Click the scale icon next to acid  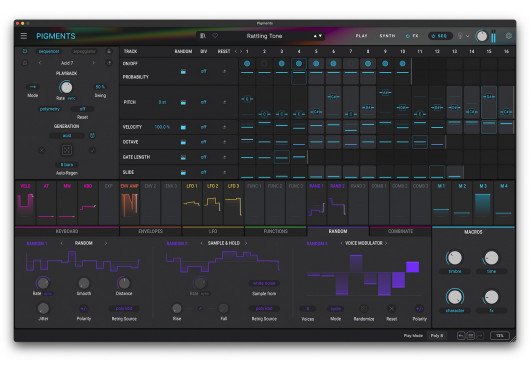point(92,135)
